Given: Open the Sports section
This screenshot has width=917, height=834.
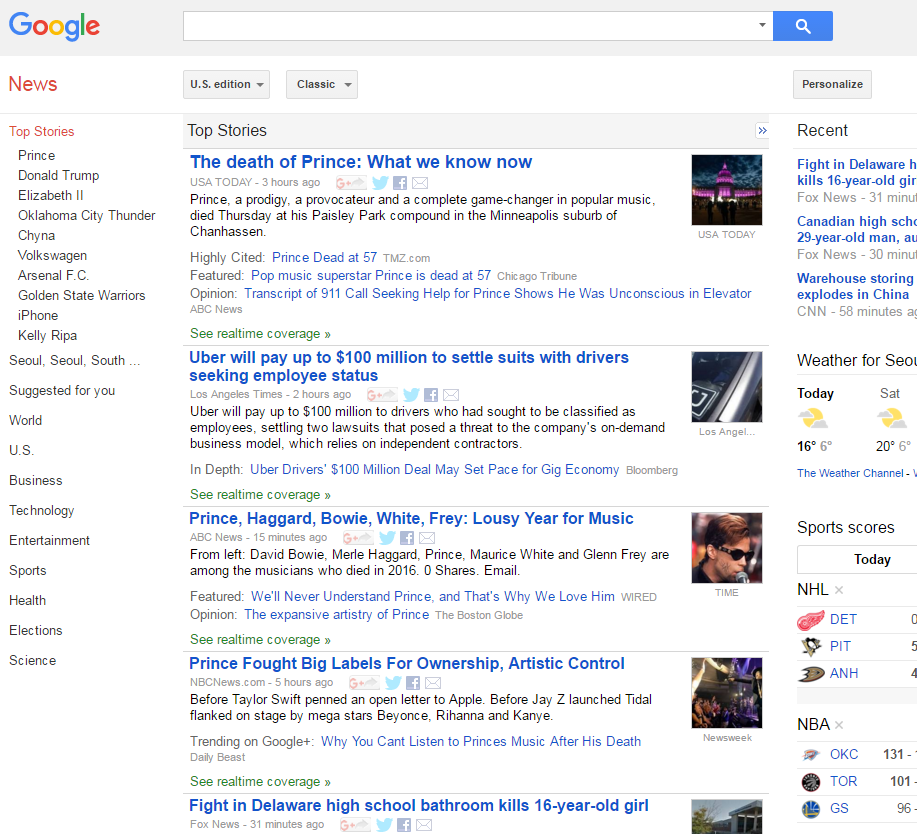Looking at the screenshot, I should click(27, 571).
